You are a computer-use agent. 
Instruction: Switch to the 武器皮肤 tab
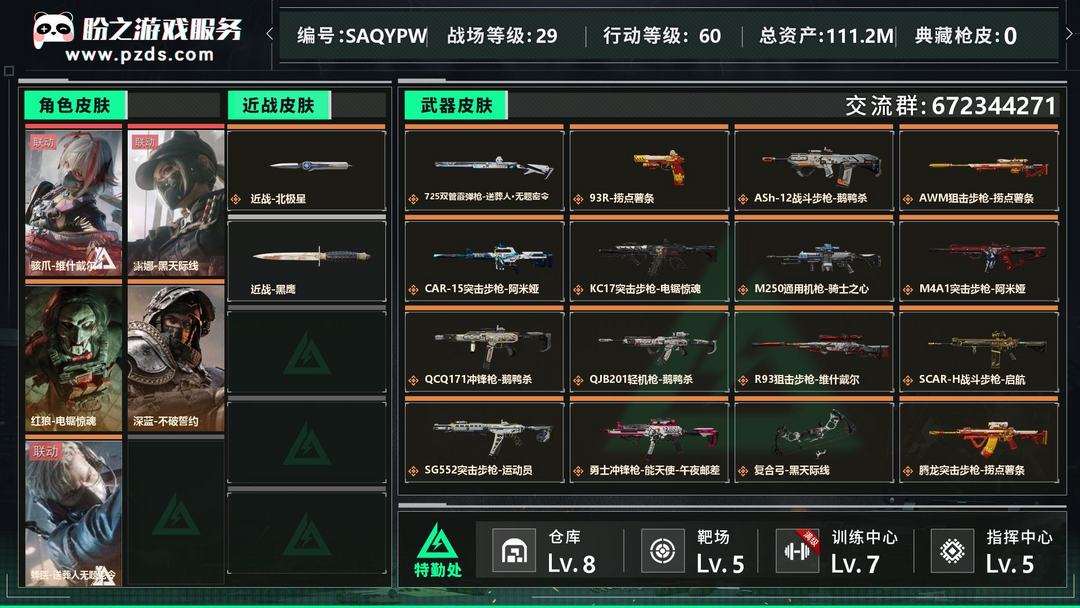tap(456, 105)
